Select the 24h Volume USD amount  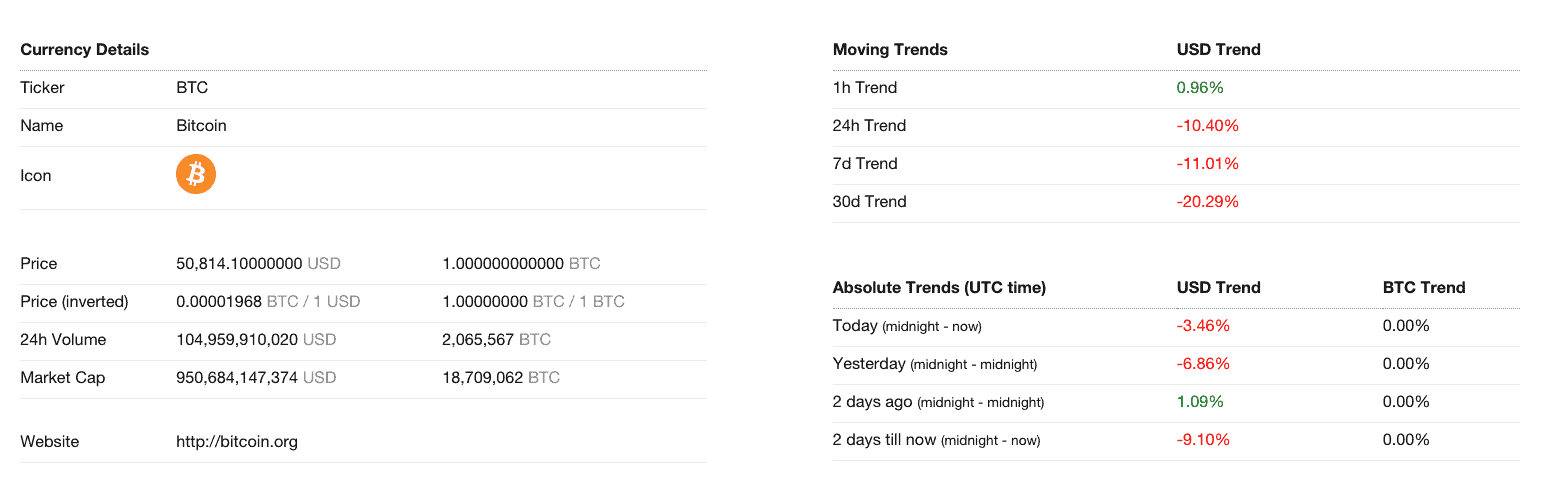pos(256,340)
